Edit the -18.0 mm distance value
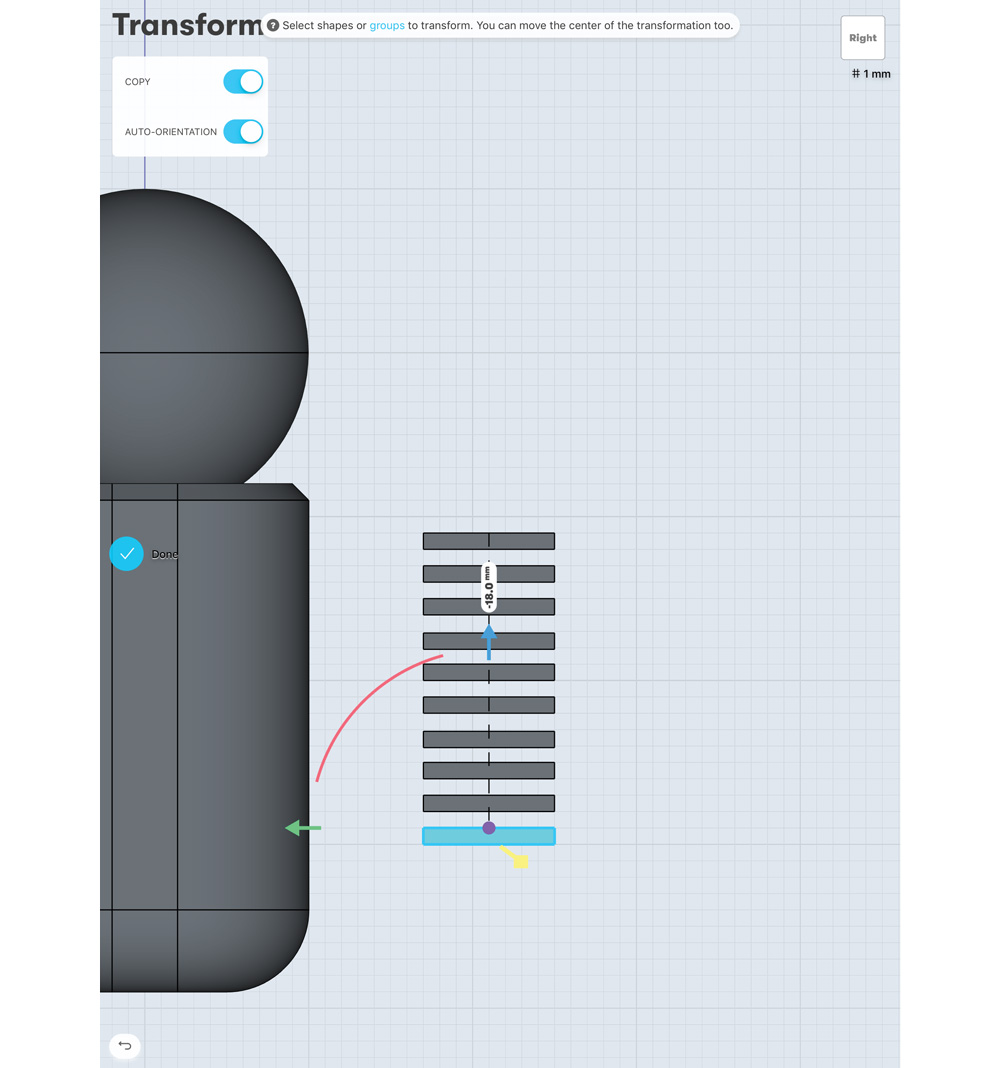This screenshot has height=1068, width=1000. [488, 586]
